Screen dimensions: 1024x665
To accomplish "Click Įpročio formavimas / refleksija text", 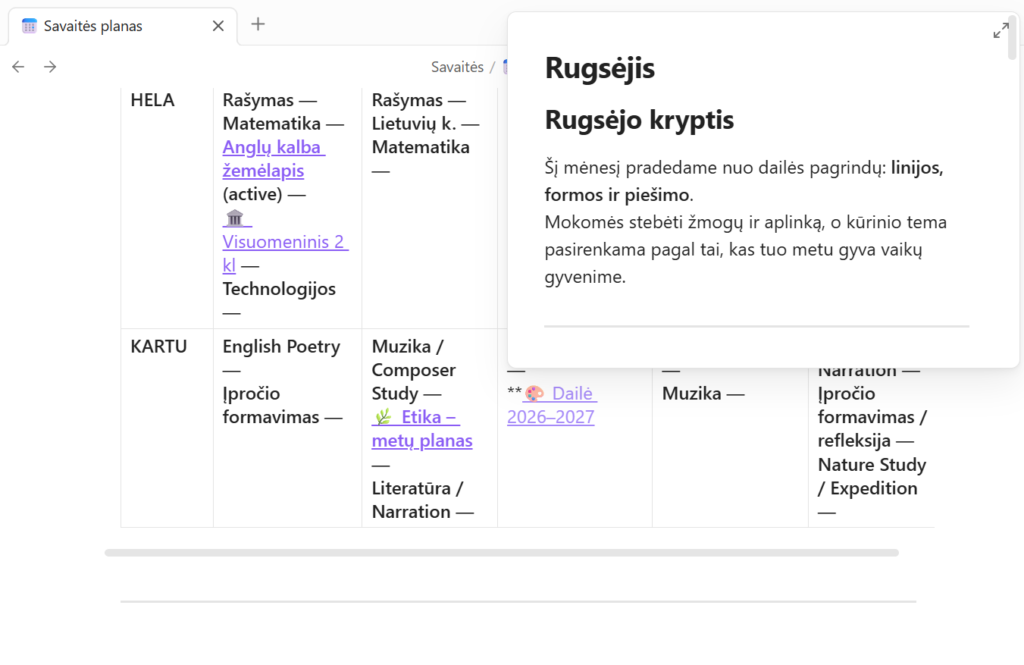I will pos(872,417).
